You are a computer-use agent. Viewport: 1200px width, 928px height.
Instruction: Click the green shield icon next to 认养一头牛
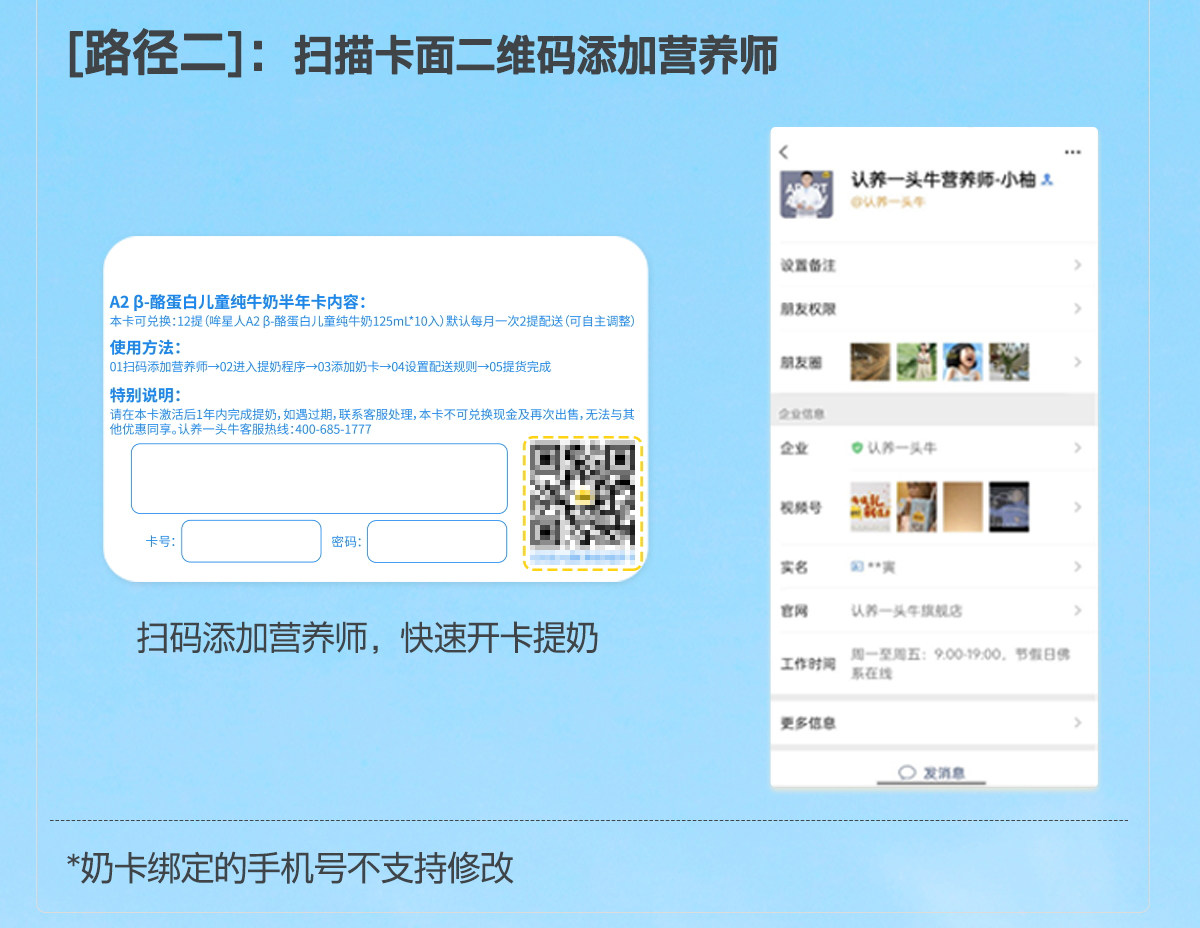click(x=857, y=448)
